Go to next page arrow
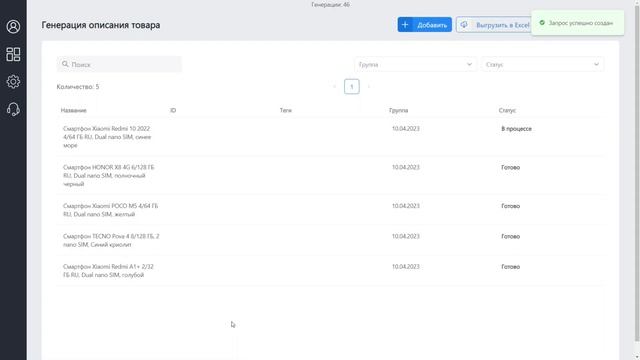This screenshot has height=360, width=640. click(369, 87)
